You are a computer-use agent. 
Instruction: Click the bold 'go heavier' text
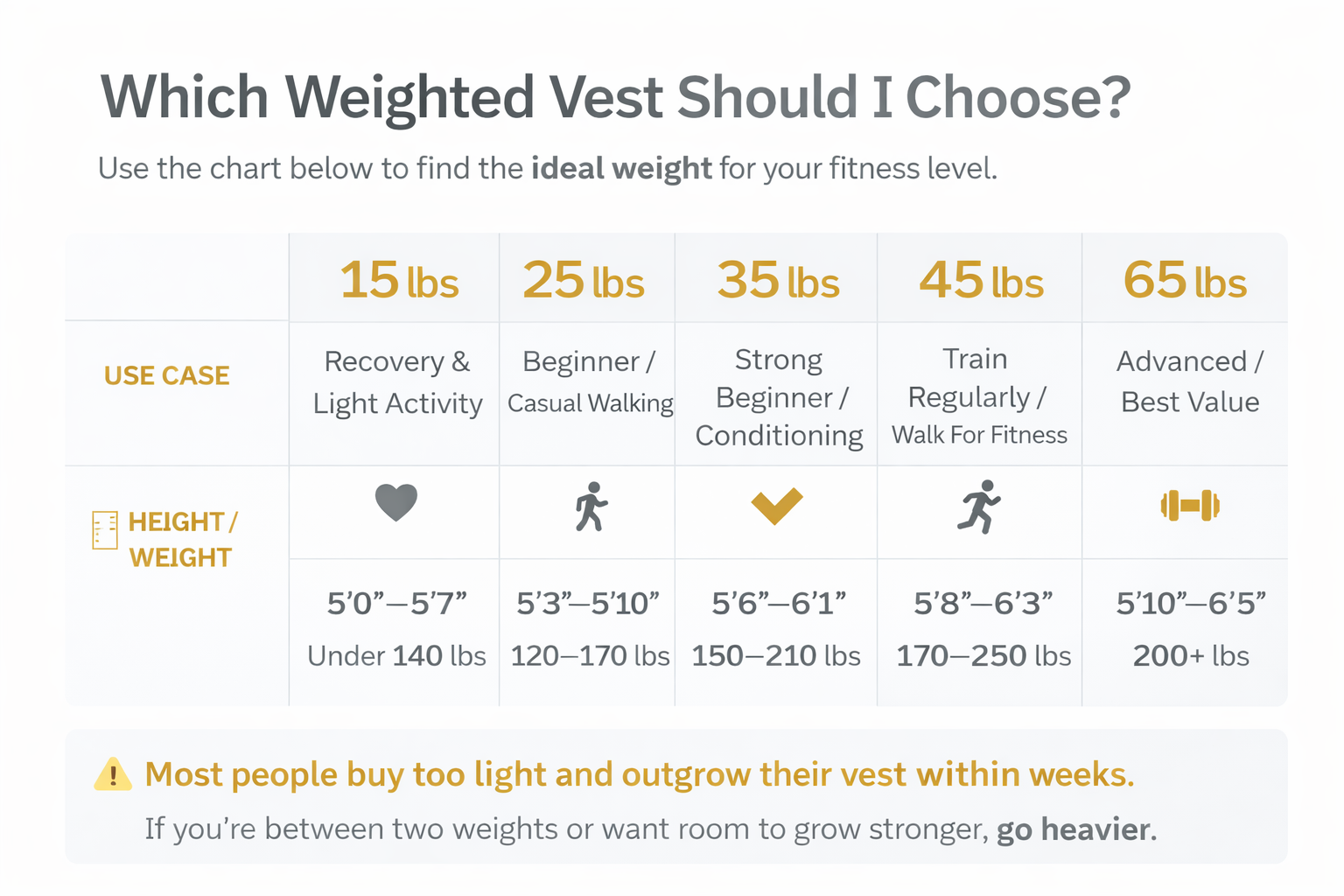[x=1073, y=829]
